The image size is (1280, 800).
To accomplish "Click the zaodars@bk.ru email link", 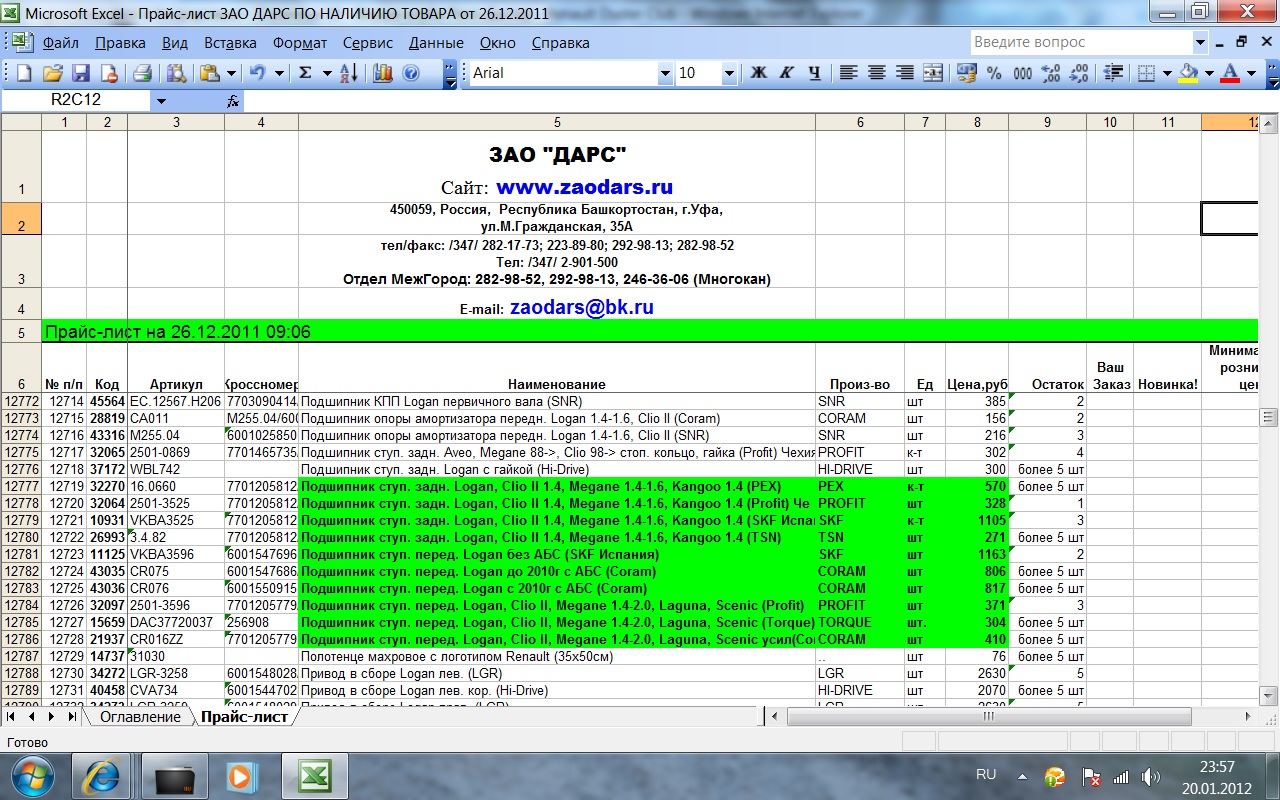I will point(581,307).
